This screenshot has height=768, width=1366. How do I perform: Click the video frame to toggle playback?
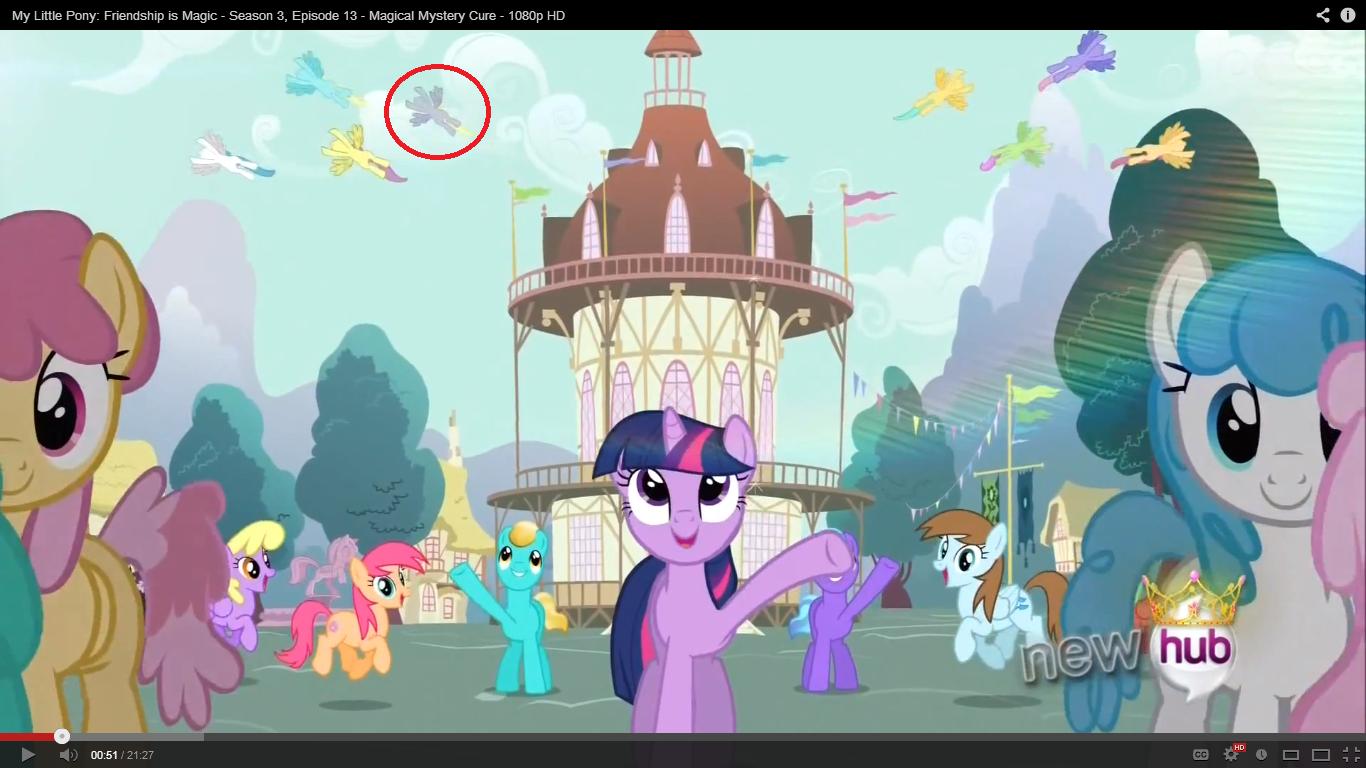point(683,380)
